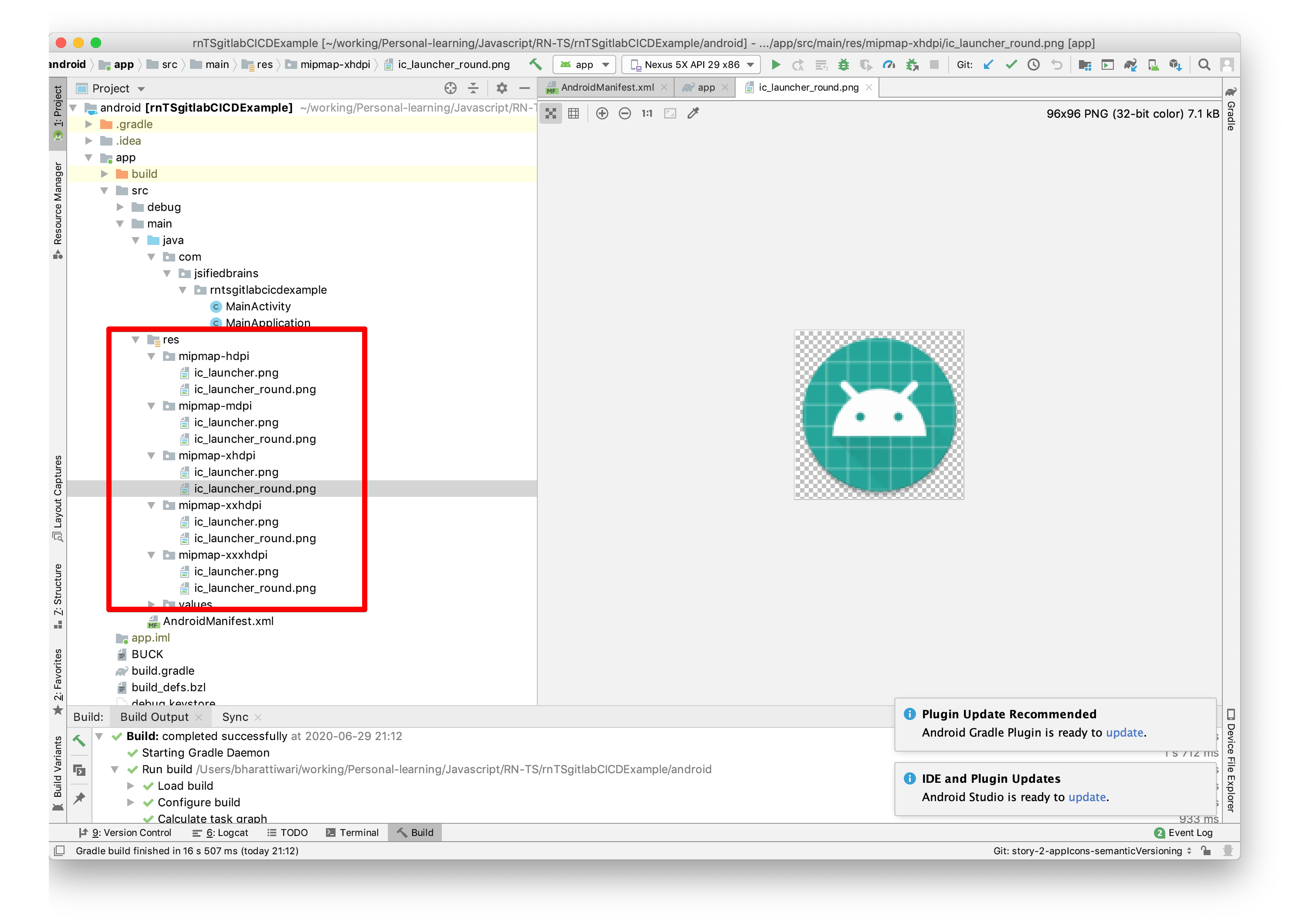Set image zoom to actual size 1:1
The height and width of the screenshot is (924, 1289).
(x=647, y=113)
